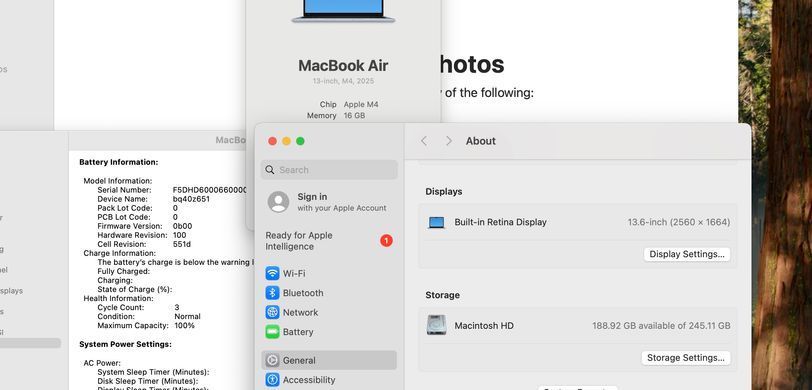
Task: Close the System Settings window
Action: coord(272,141)
